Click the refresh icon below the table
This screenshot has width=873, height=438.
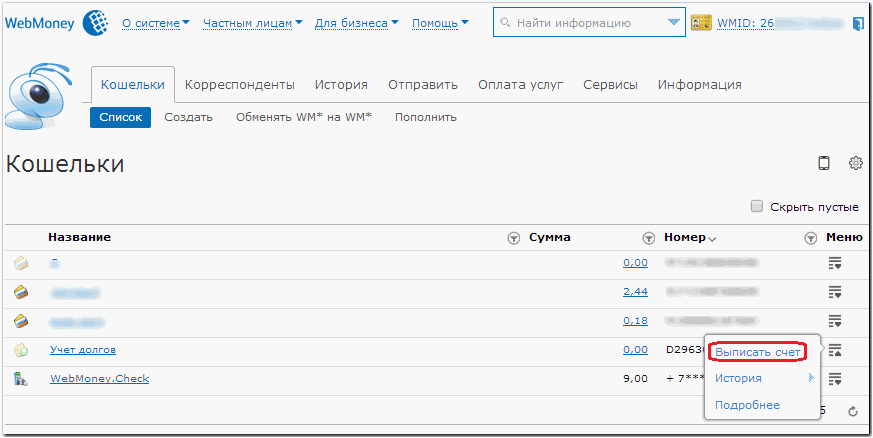point(853,411)
